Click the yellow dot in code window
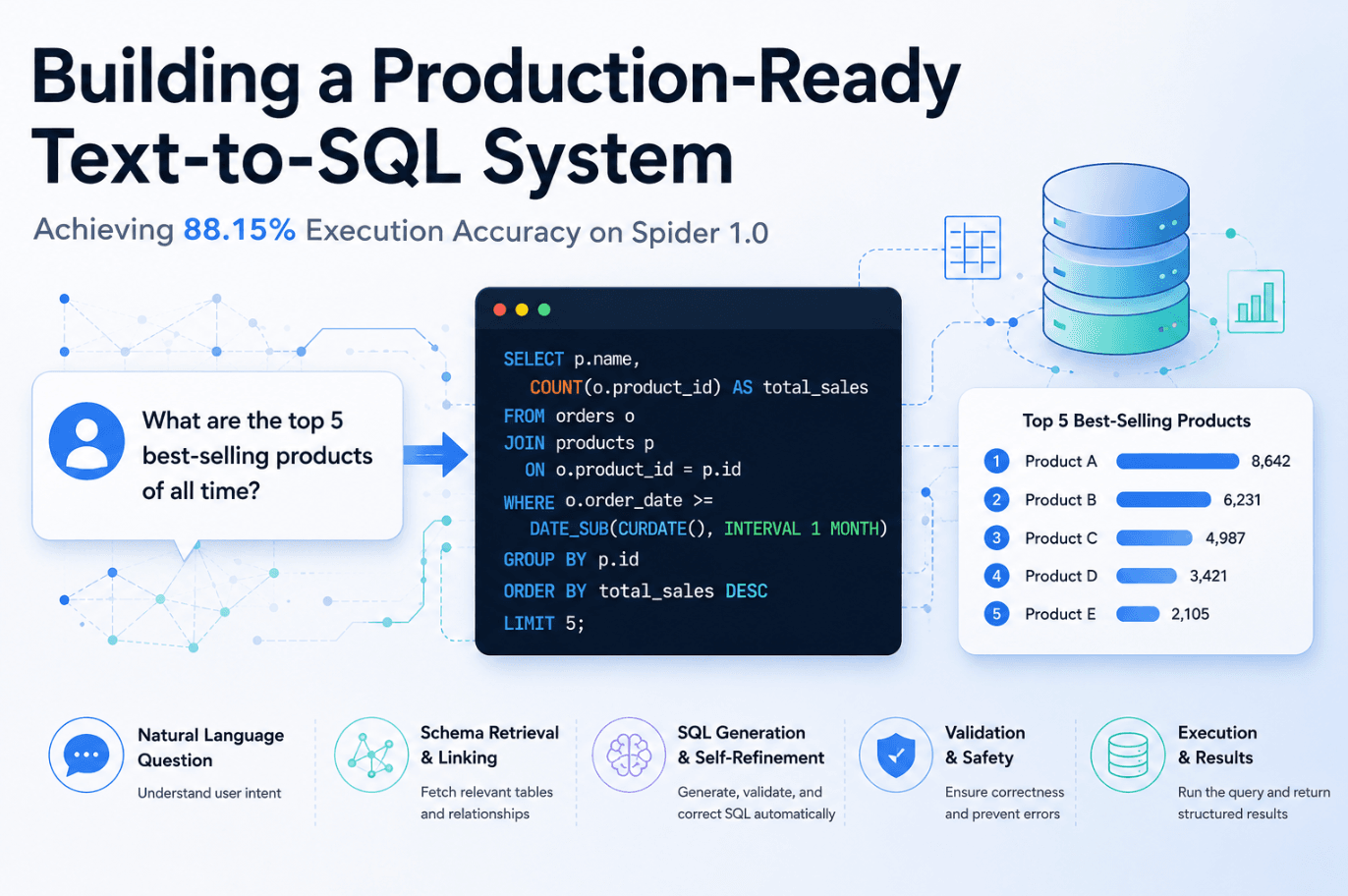The width and height of the screenshot is (1348, 896). pos(522,309)
